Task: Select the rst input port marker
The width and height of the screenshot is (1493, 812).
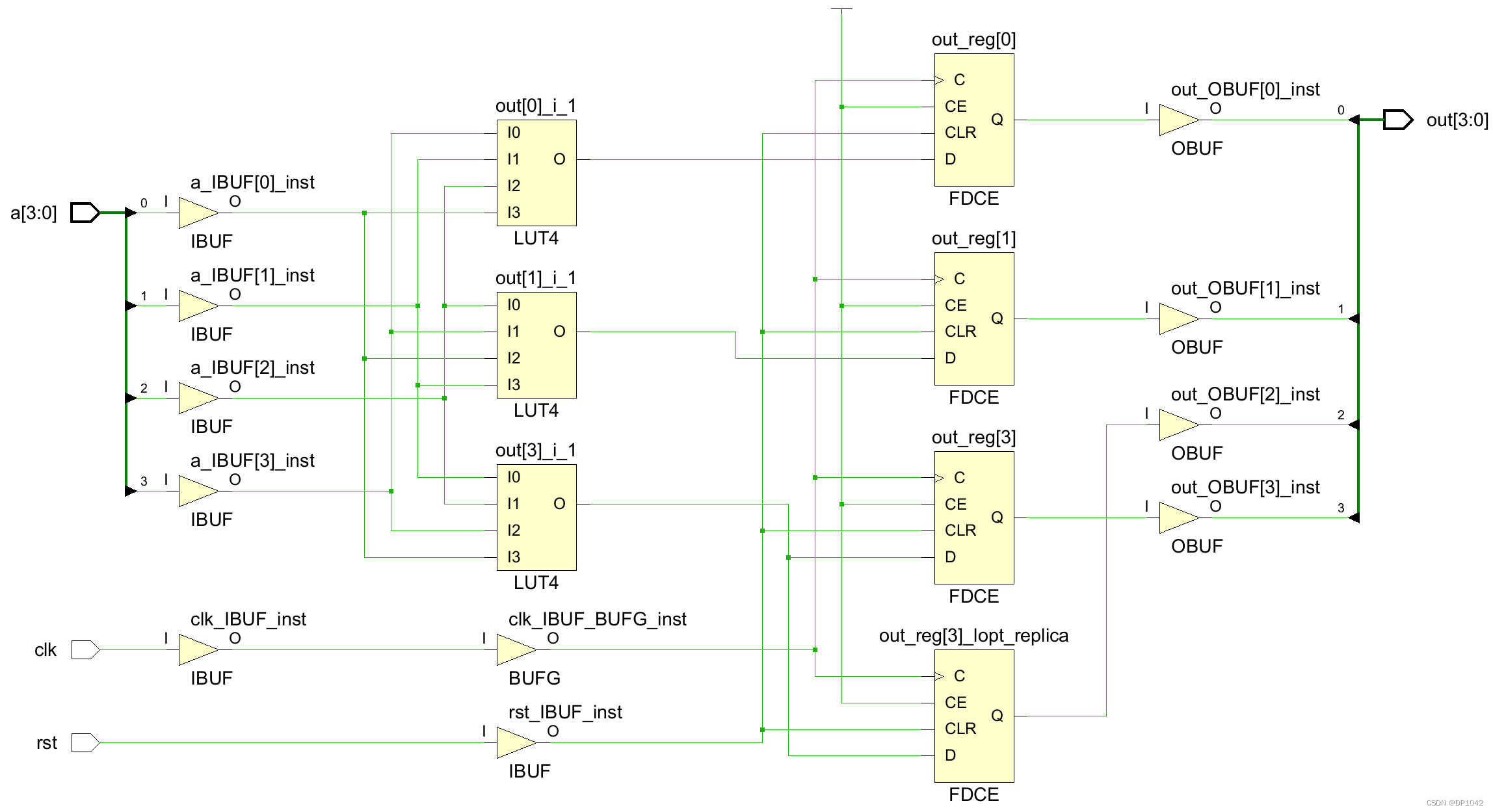Action: tap(84, 742)
